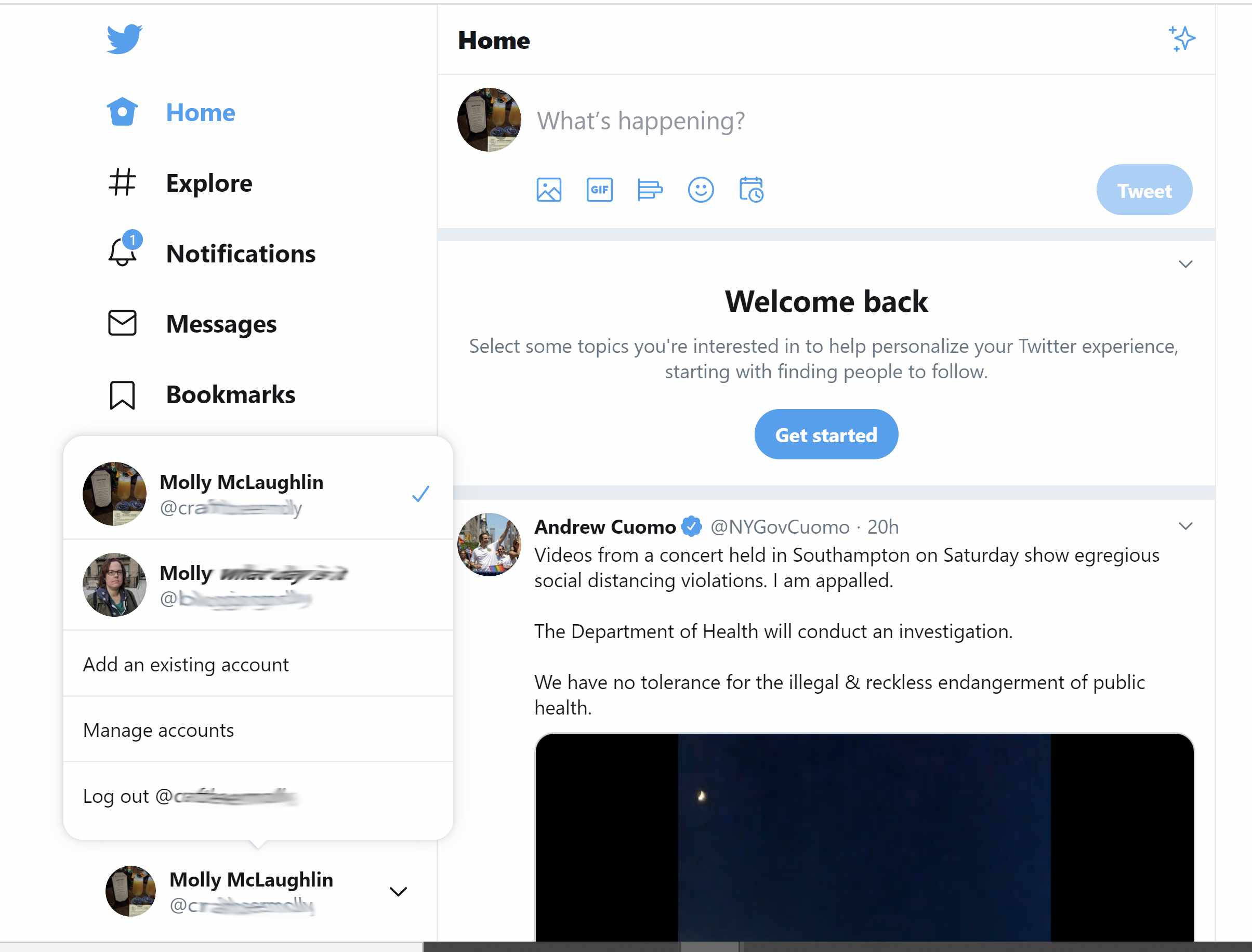Click Andrew Cuomo's verified badge
This screenshot has height=952, width=1252.
tap(691, 526)
